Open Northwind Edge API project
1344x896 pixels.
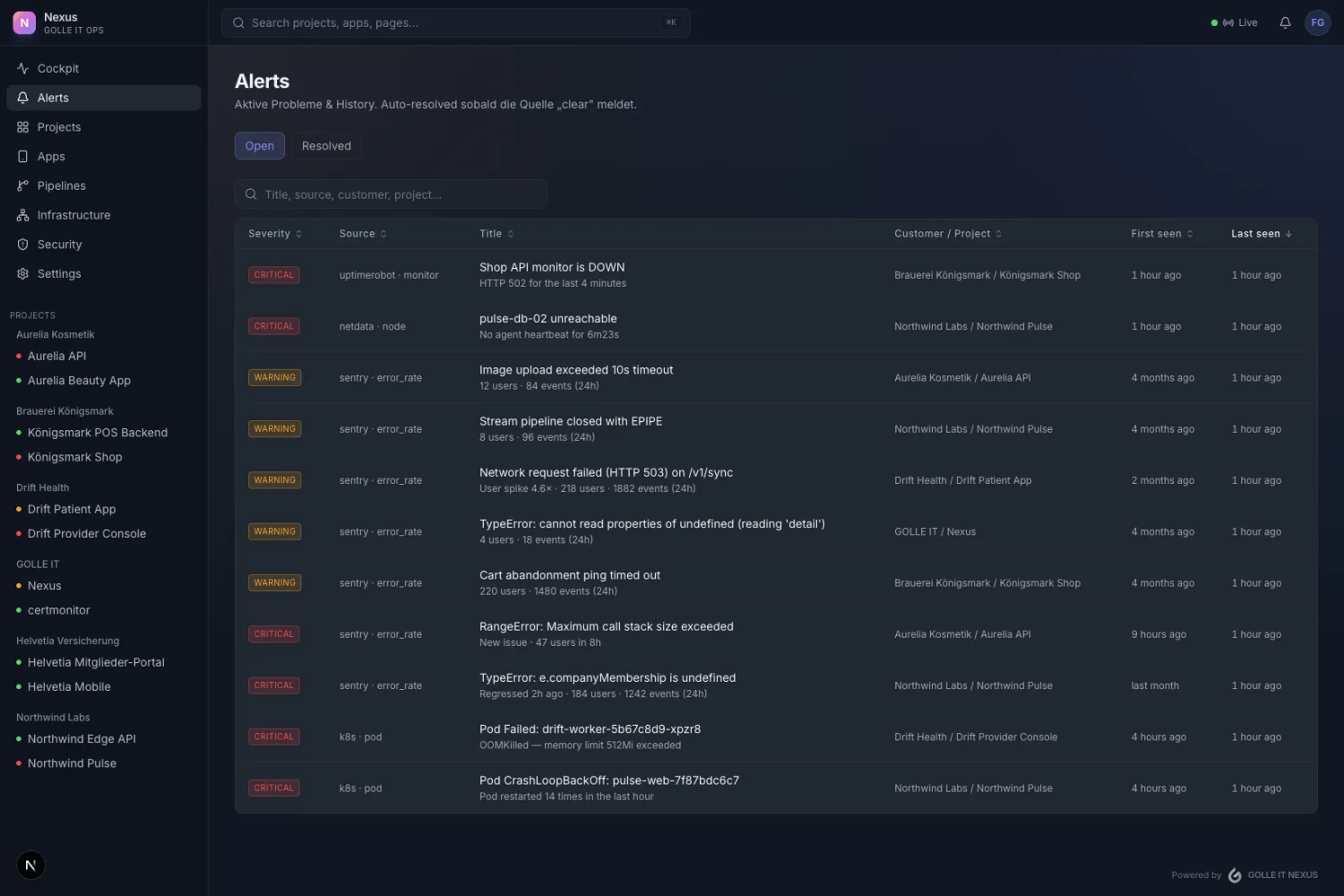104,738
